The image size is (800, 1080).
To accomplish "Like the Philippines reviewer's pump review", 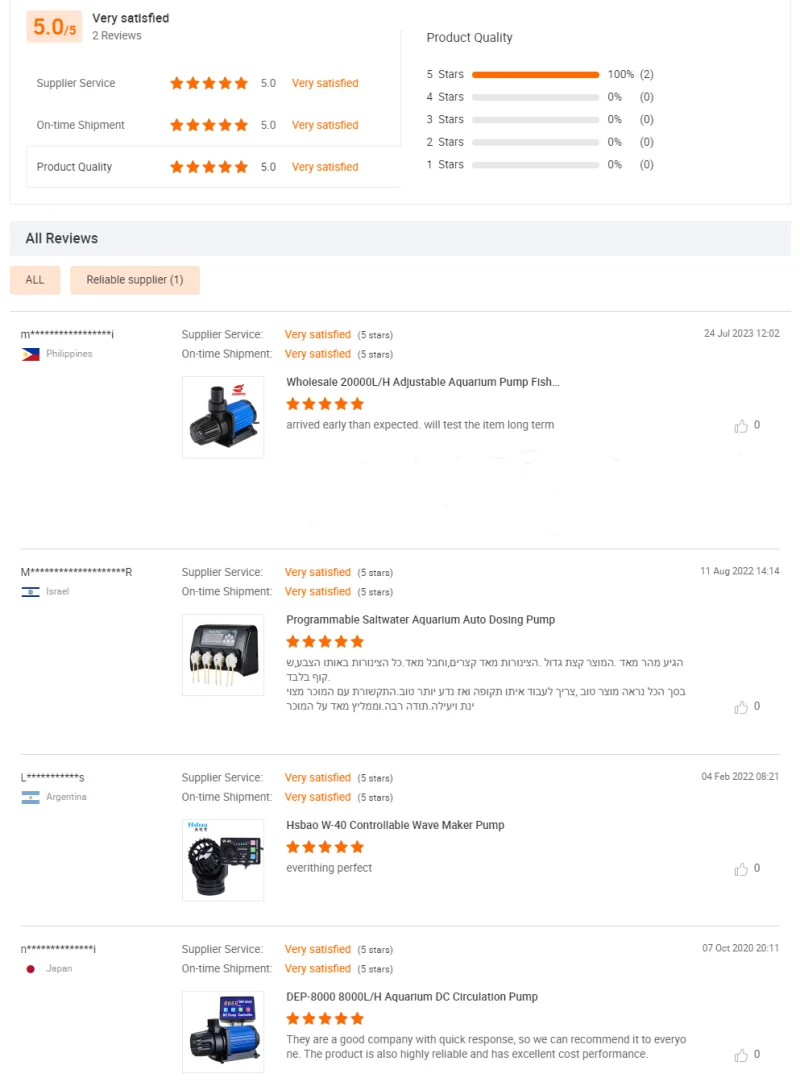I will point(741,426).
